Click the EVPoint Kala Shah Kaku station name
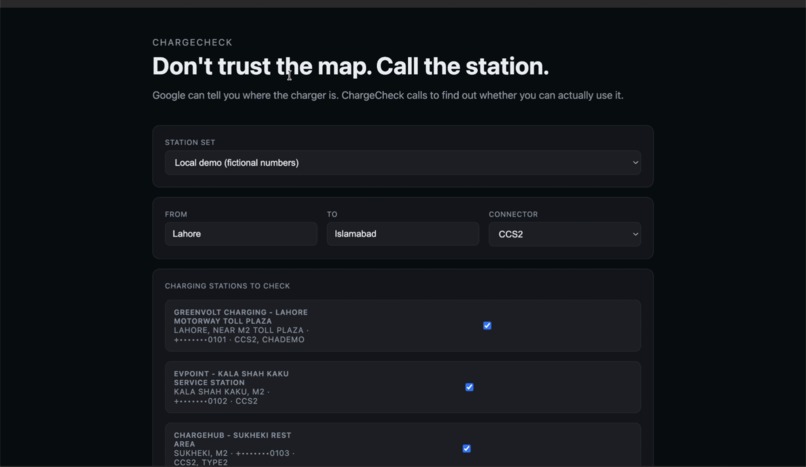The height and width of the screenshot is (467, 806). tap(231, 378)
